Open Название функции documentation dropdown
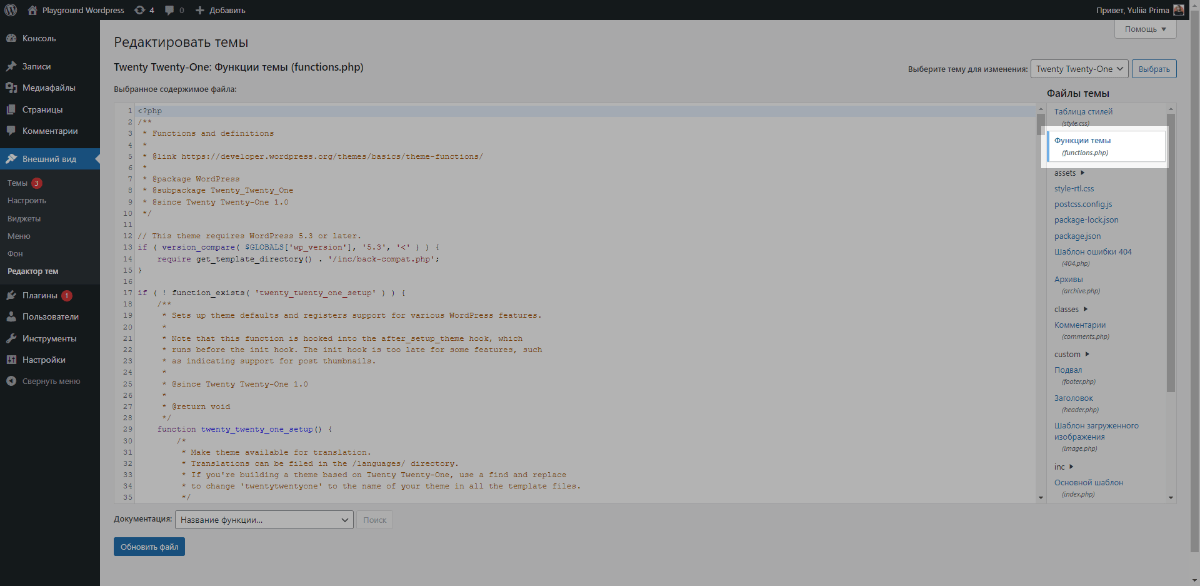The height and width of the screenshot is (586, 1200). pos(264,520)
